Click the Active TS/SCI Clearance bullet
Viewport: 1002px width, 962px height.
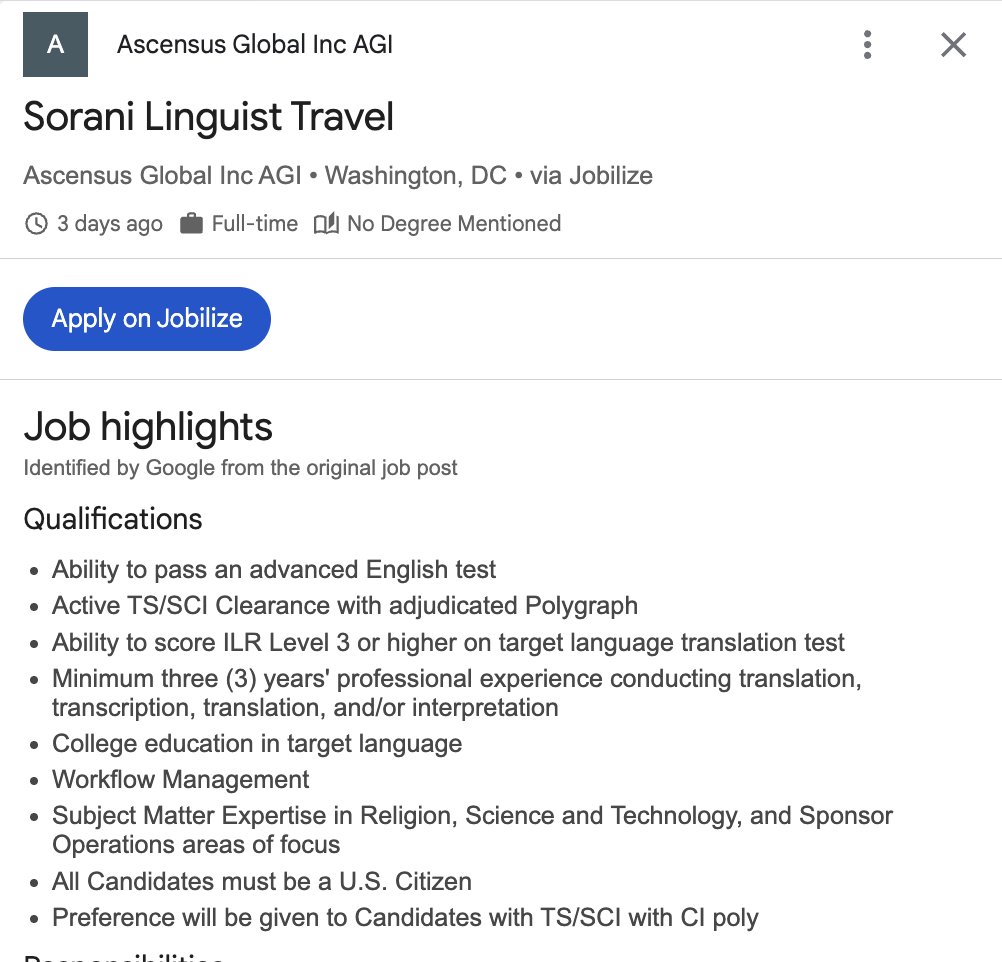tap(344, 606)
